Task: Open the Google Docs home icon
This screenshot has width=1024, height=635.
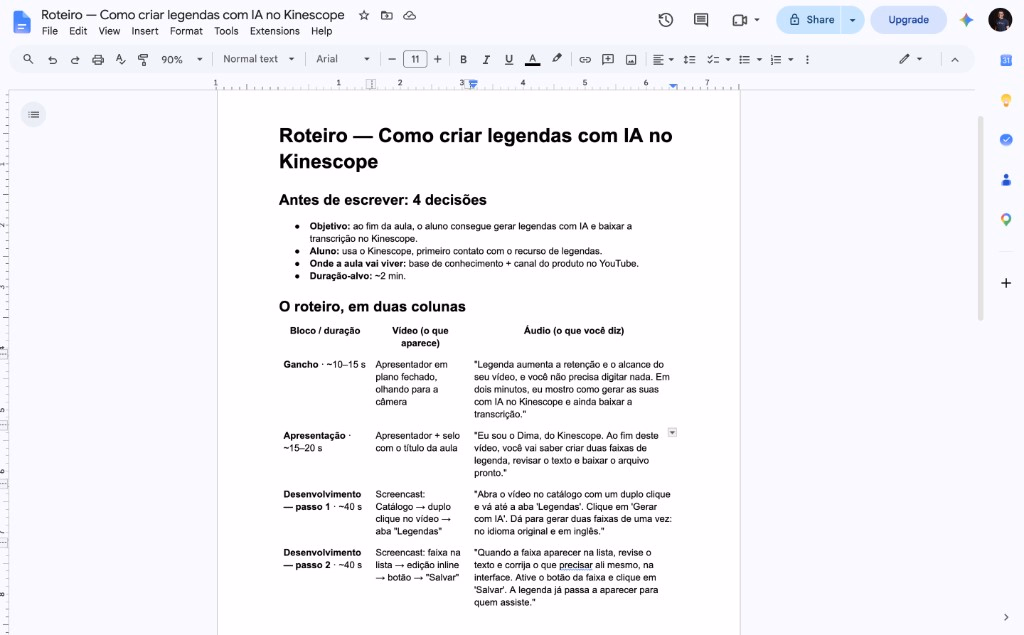Action: tap(22, 22)
